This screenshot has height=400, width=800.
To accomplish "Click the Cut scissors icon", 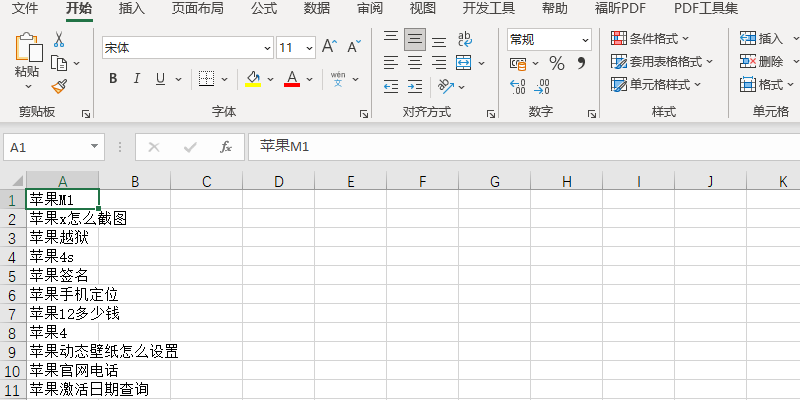I will [59, 39].
